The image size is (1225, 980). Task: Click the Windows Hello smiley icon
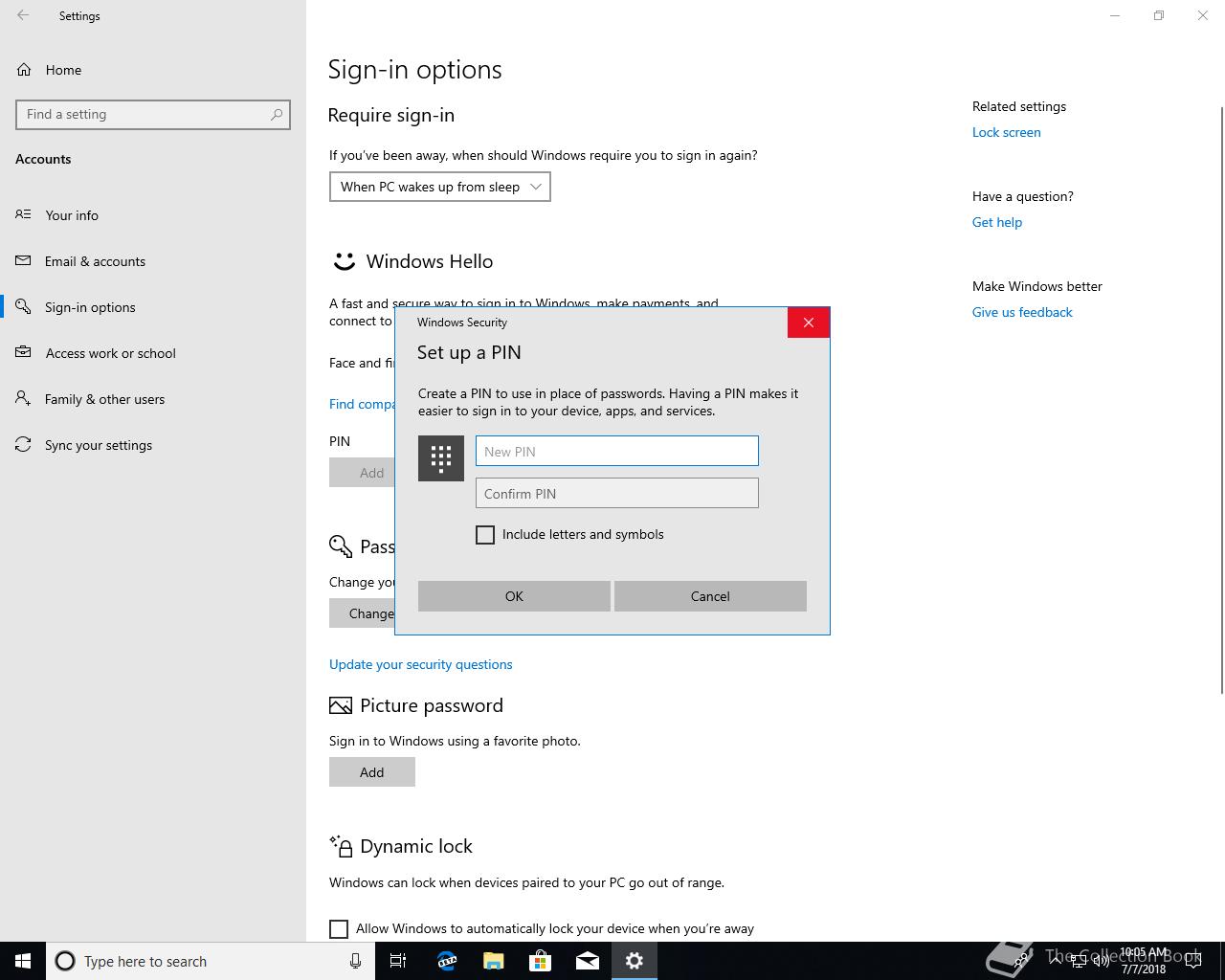pyautogui.click(x=343, y=261)
